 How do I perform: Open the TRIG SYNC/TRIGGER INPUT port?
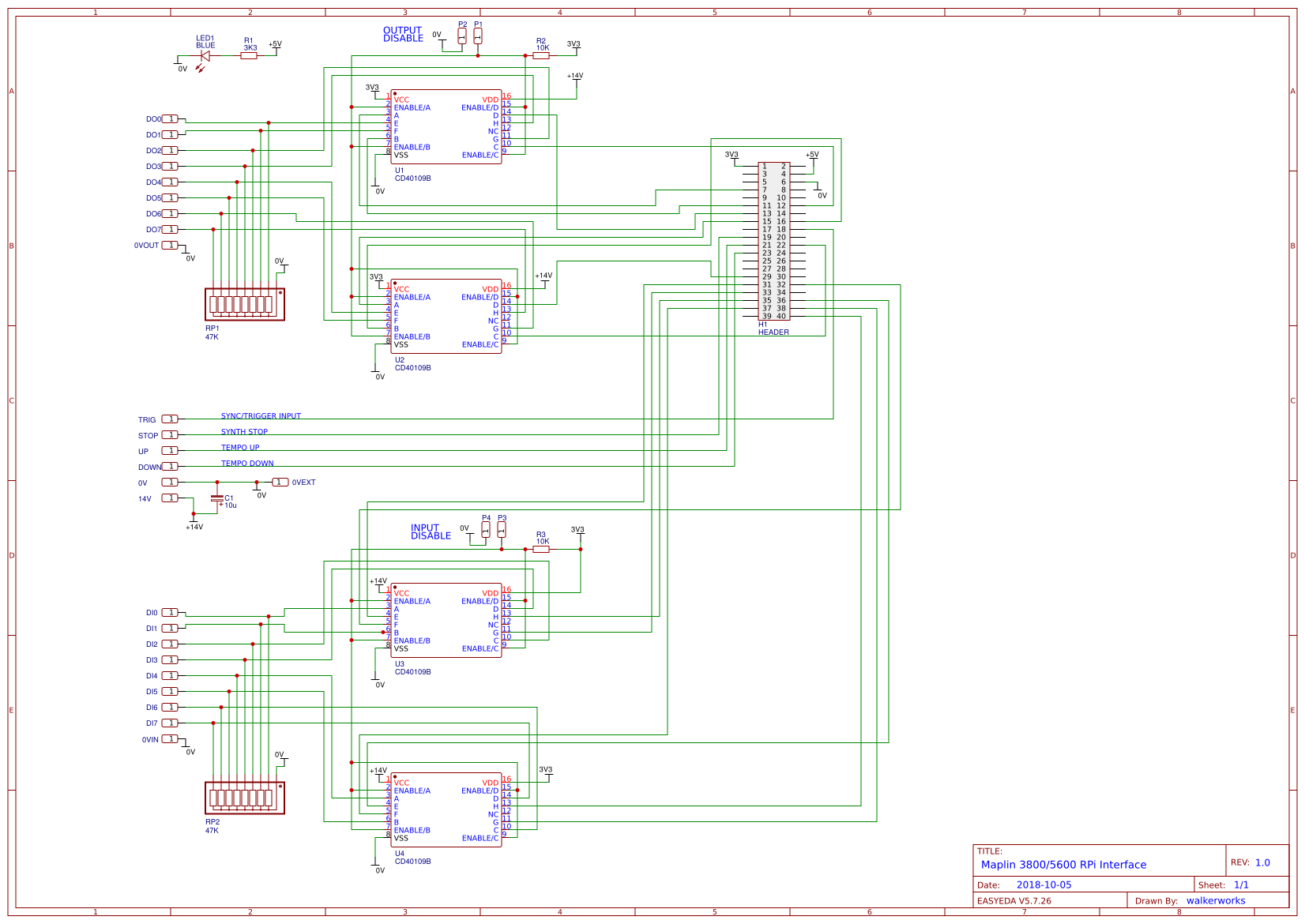click(x=170, y=419)
